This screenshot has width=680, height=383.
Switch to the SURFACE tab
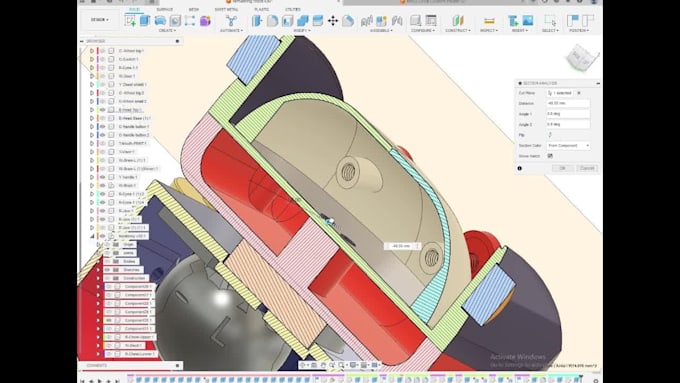click(x=164, y=9)
